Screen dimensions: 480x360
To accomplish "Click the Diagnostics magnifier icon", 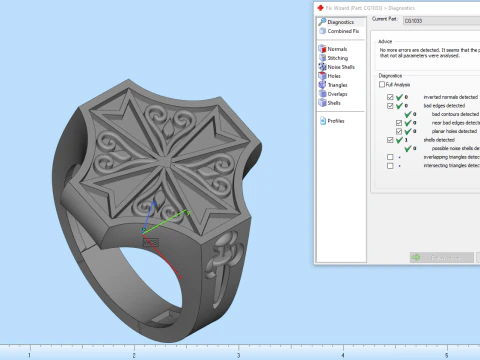I will coord(322,22).
